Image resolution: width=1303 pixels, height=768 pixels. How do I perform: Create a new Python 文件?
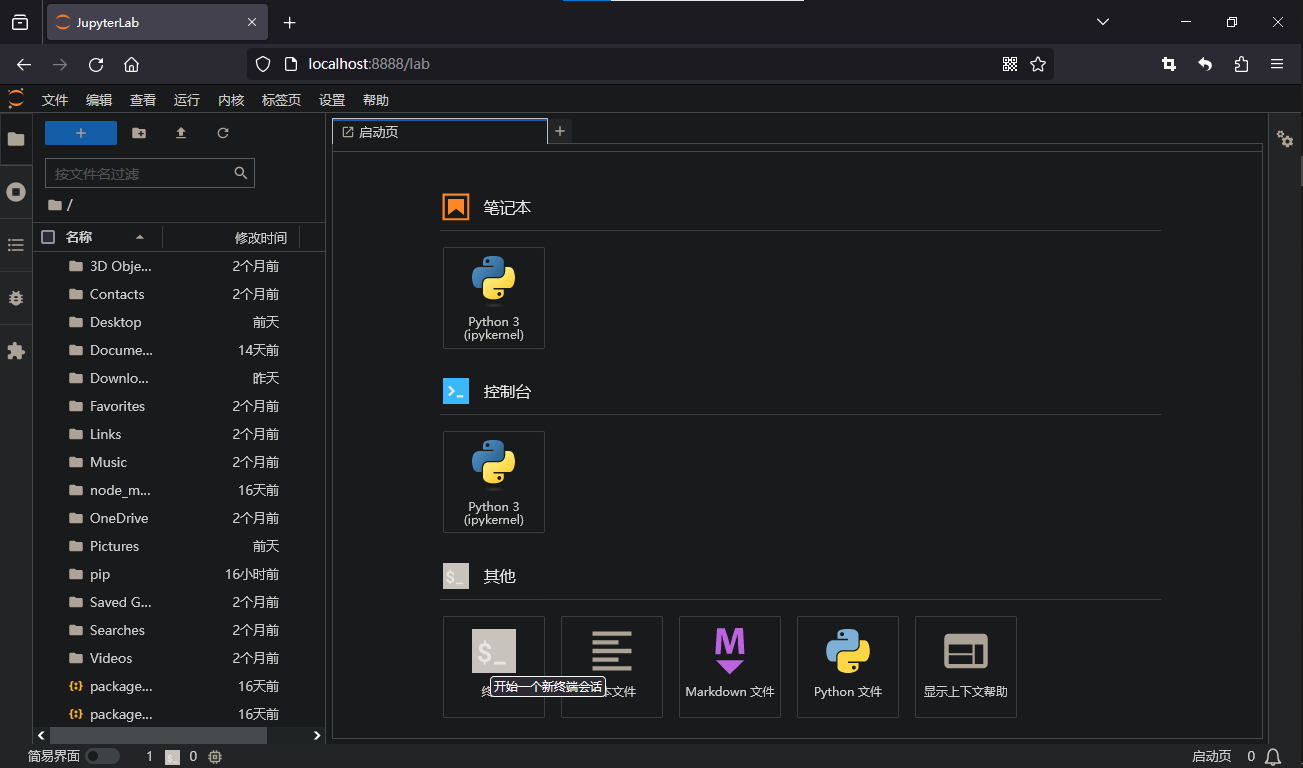(848, 667)
